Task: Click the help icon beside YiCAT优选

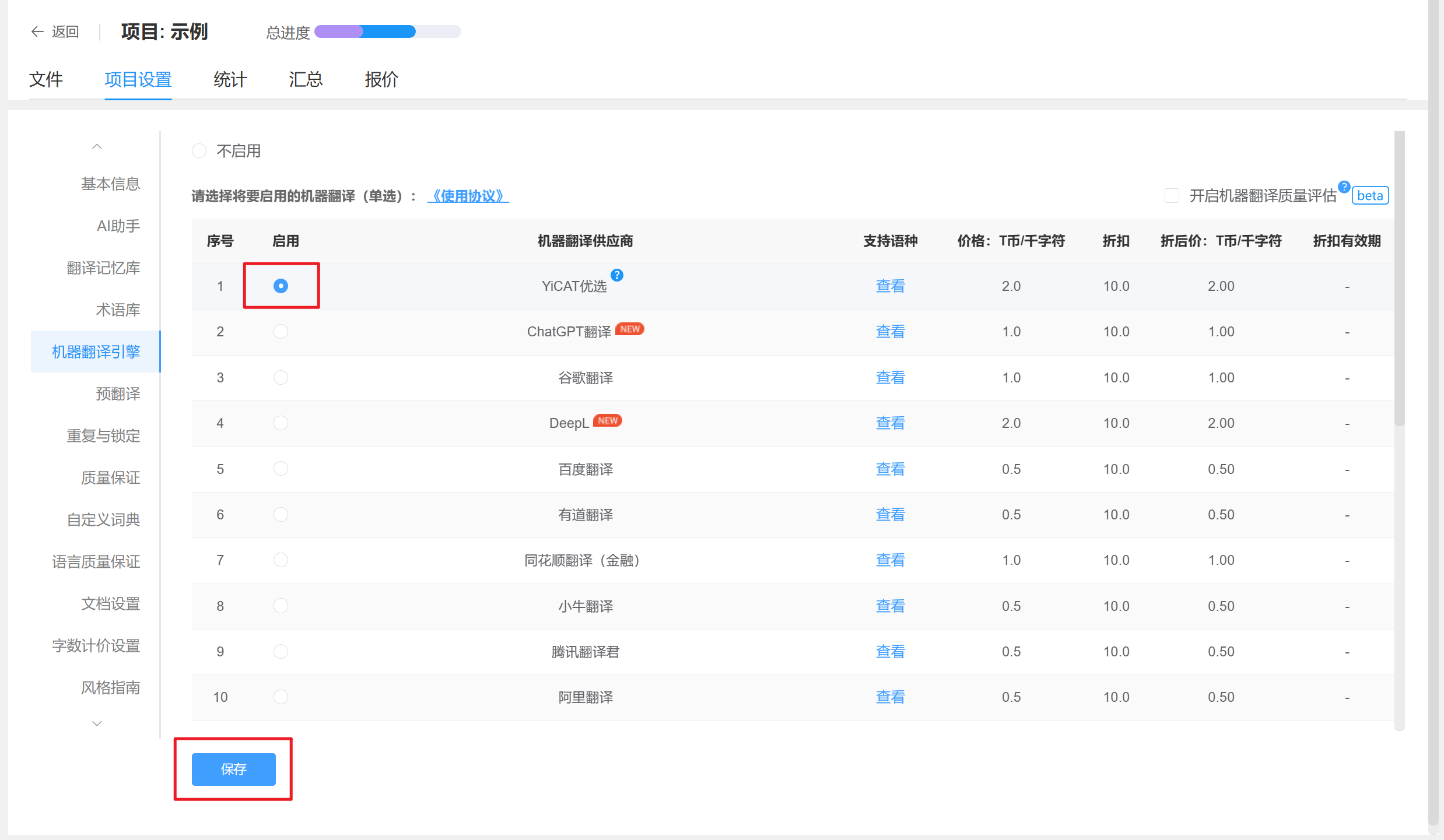Action: click(x=617, y=275)
